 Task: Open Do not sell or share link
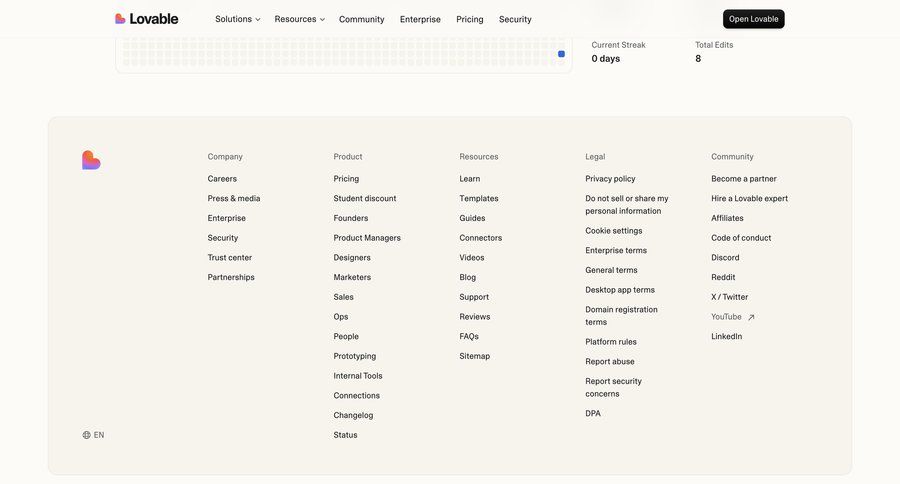(x=627, y=204)
